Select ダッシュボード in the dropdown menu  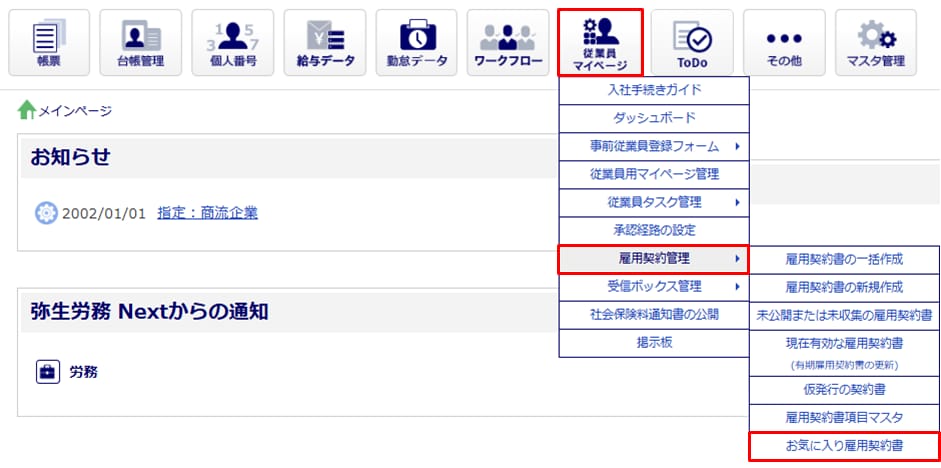654,118
